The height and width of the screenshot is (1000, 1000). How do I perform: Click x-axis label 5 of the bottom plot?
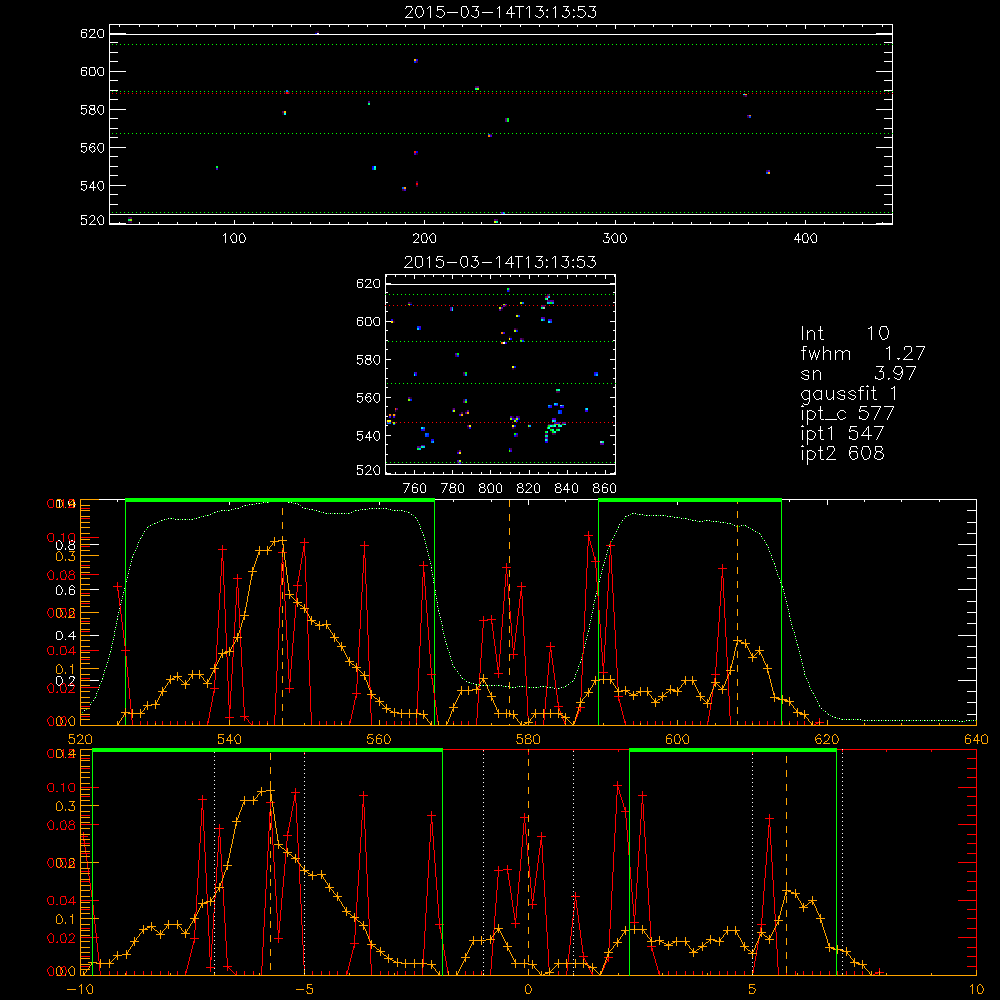coord(752,990)
